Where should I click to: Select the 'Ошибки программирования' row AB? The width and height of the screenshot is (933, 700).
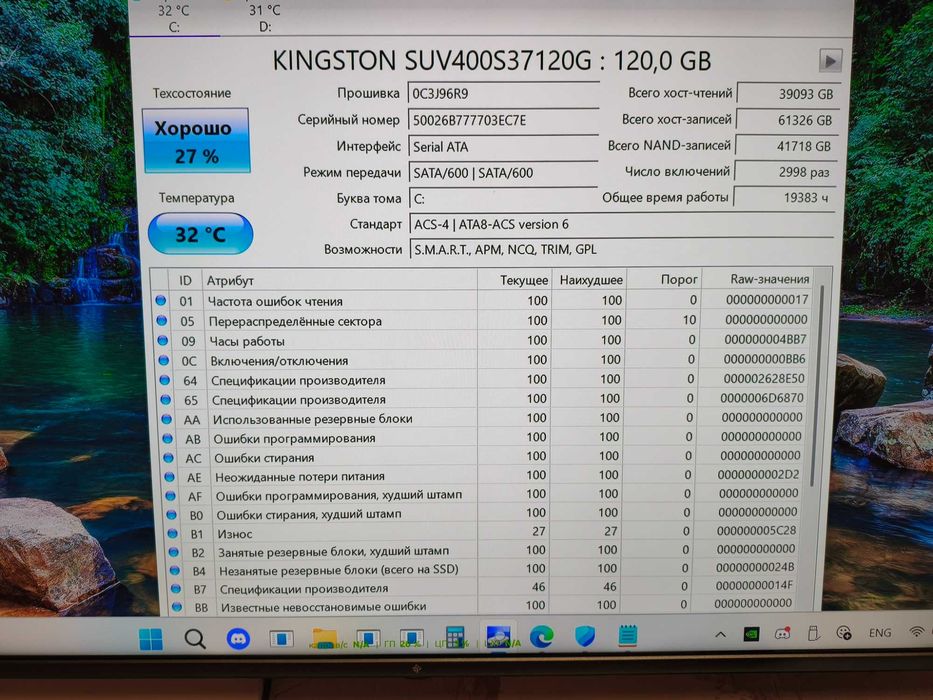coord(485,438)
